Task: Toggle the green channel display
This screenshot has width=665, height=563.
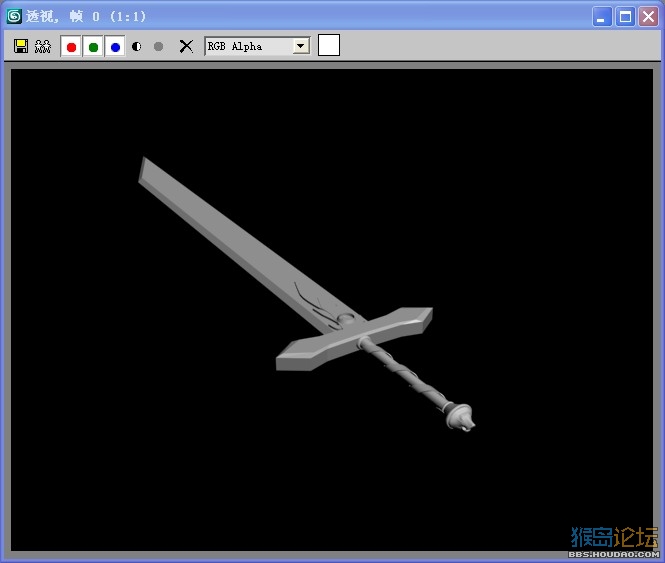Action: click(x=93, y=47)
